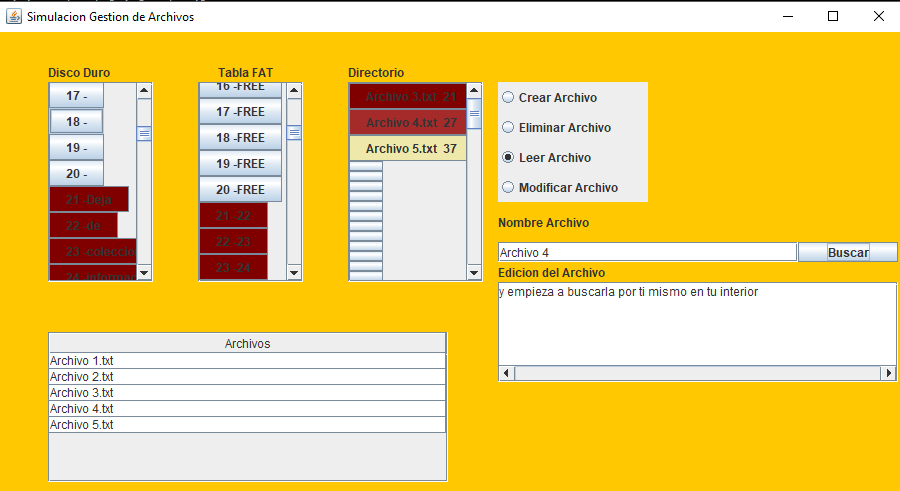Click the 19 -FREE entry in Tabla FAT
The width and height of the screenshot is (900, 491).
coord(240,163)
